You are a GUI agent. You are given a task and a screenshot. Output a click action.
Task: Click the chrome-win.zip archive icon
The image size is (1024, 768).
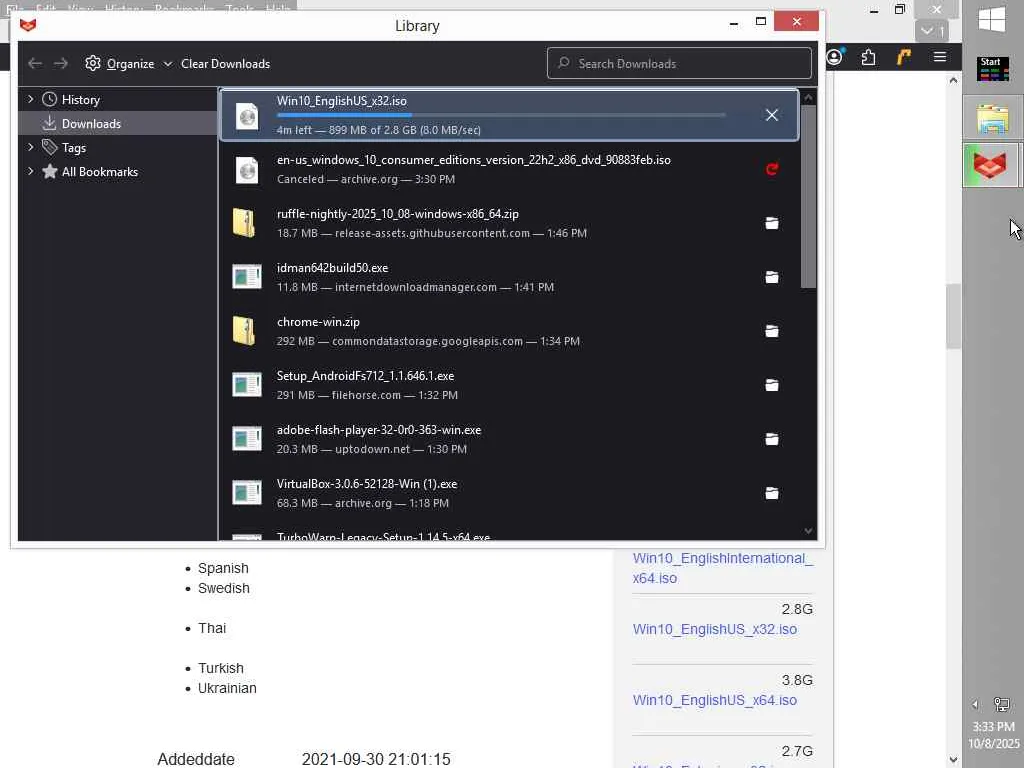244,331
